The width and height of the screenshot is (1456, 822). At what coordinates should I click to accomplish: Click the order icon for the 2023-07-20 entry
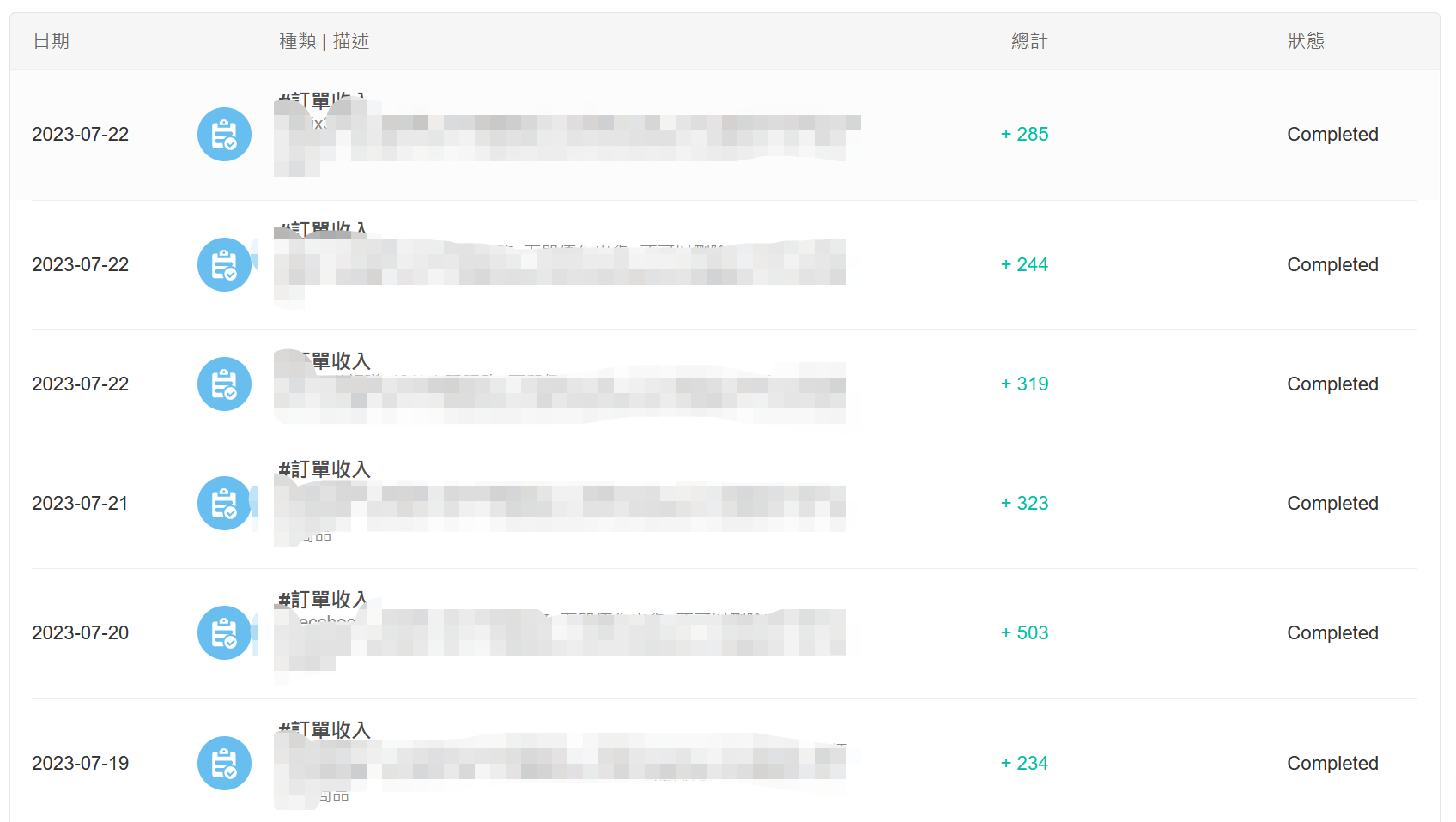[x=224, y=633]
